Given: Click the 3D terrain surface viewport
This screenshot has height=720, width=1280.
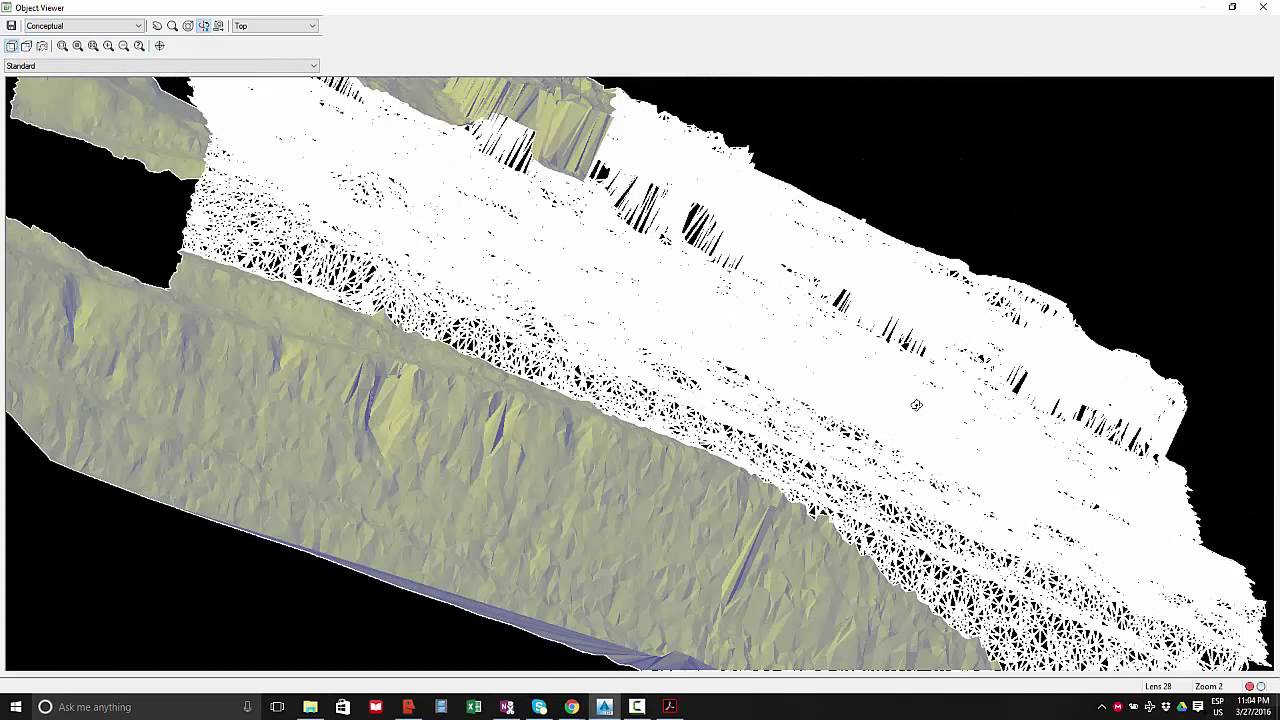Looking at the screenshot, I should pyautogui.click(x=638, y=373).
